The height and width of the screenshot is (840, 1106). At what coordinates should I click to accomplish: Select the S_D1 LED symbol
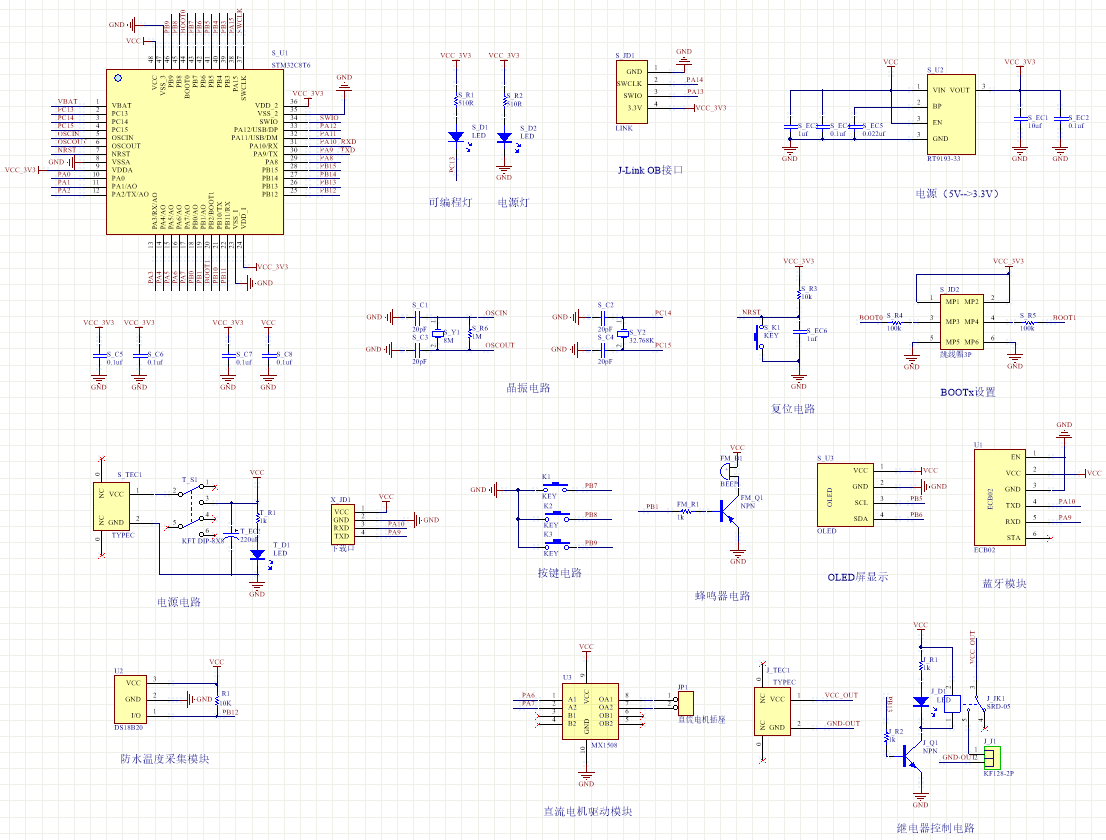click(456, 137)
